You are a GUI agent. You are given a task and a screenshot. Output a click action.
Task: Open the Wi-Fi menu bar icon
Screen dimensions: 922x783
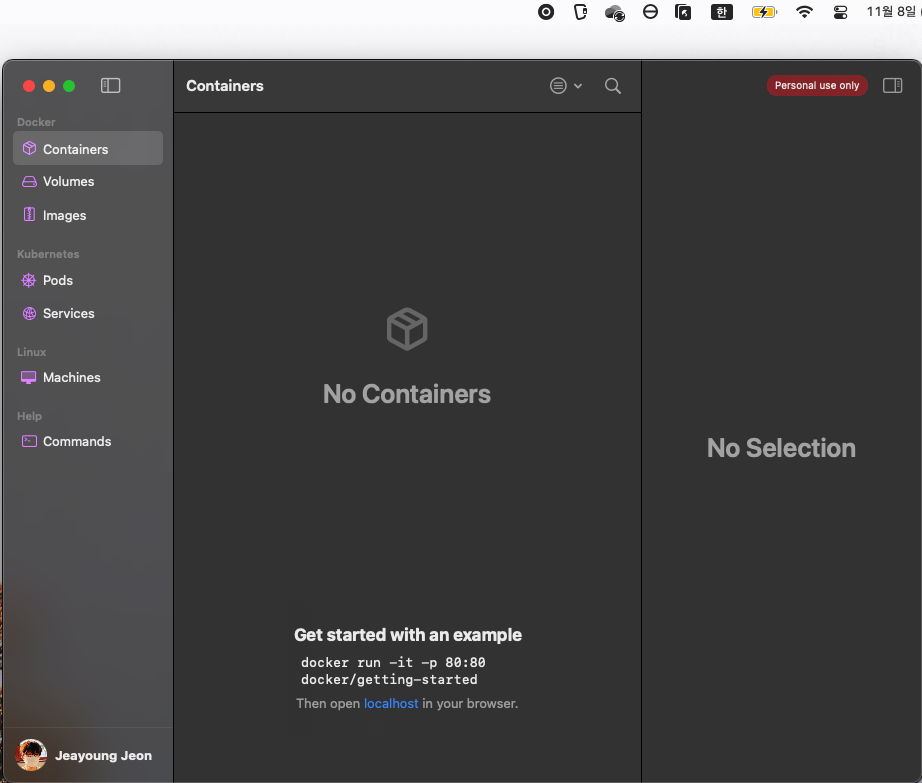[x=804, y=12]
